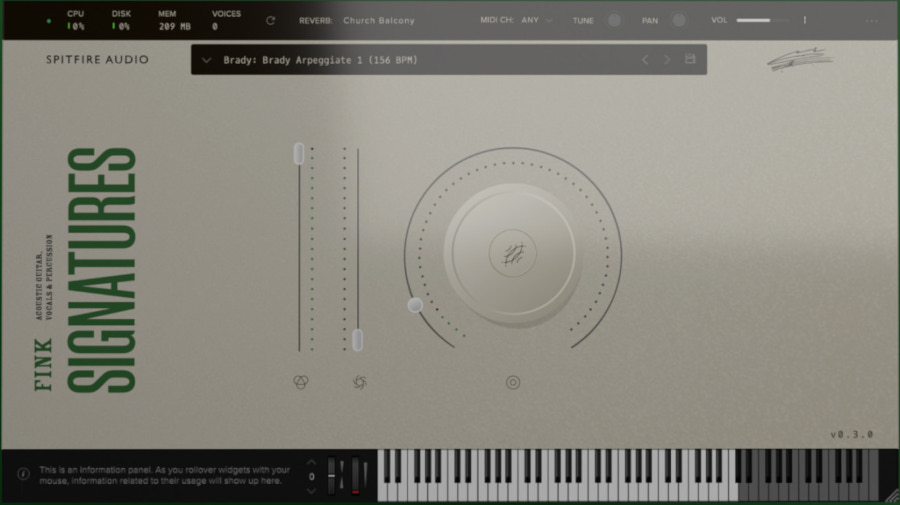
Task: Go to the next preset arrow
Action: 667,60
